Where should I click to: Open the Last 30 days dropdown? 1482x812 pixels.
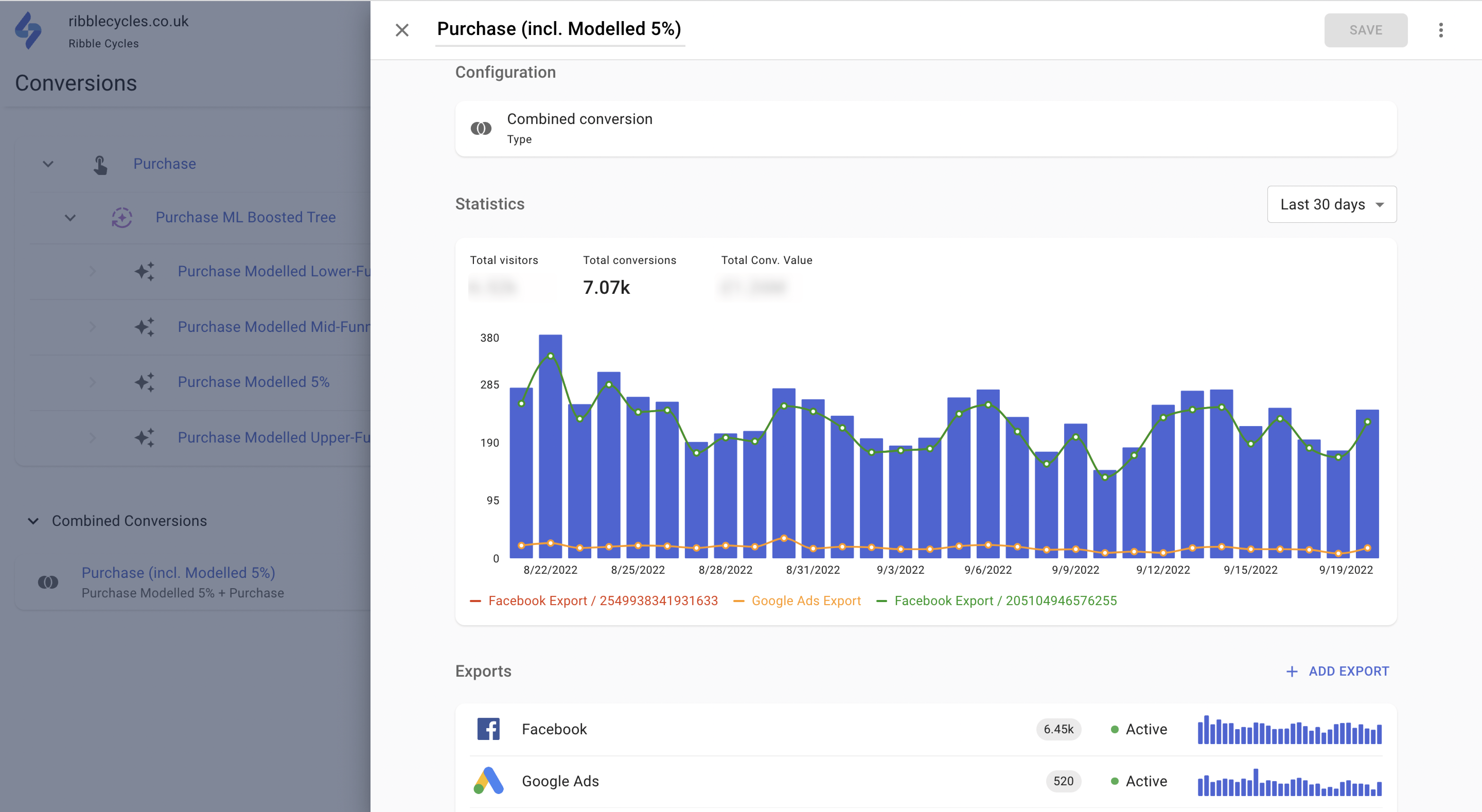click(x=1331, y=204)
